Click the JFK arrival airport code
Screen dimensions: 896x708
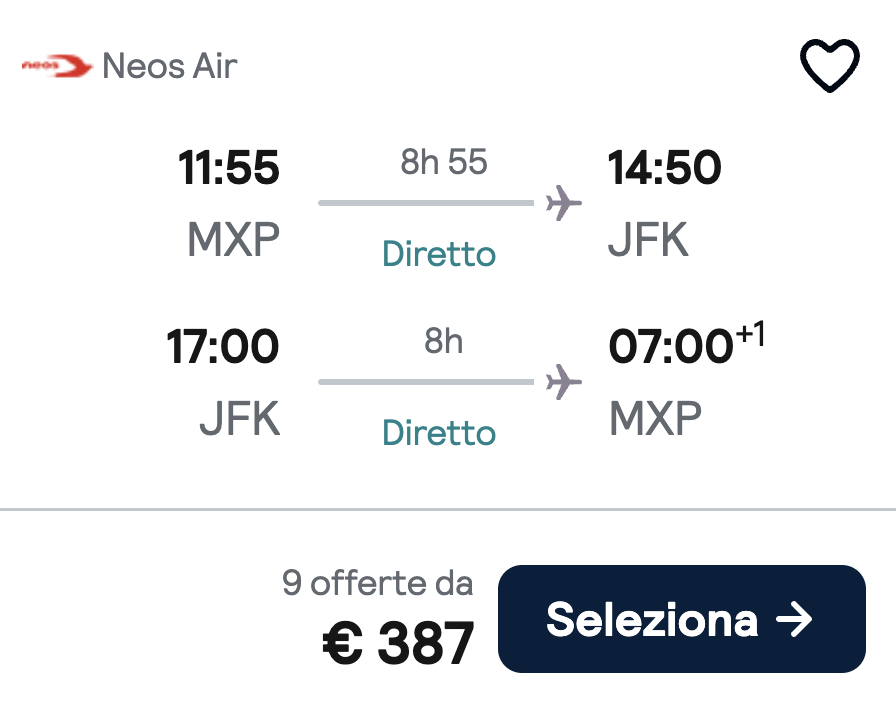pos(647,238)
